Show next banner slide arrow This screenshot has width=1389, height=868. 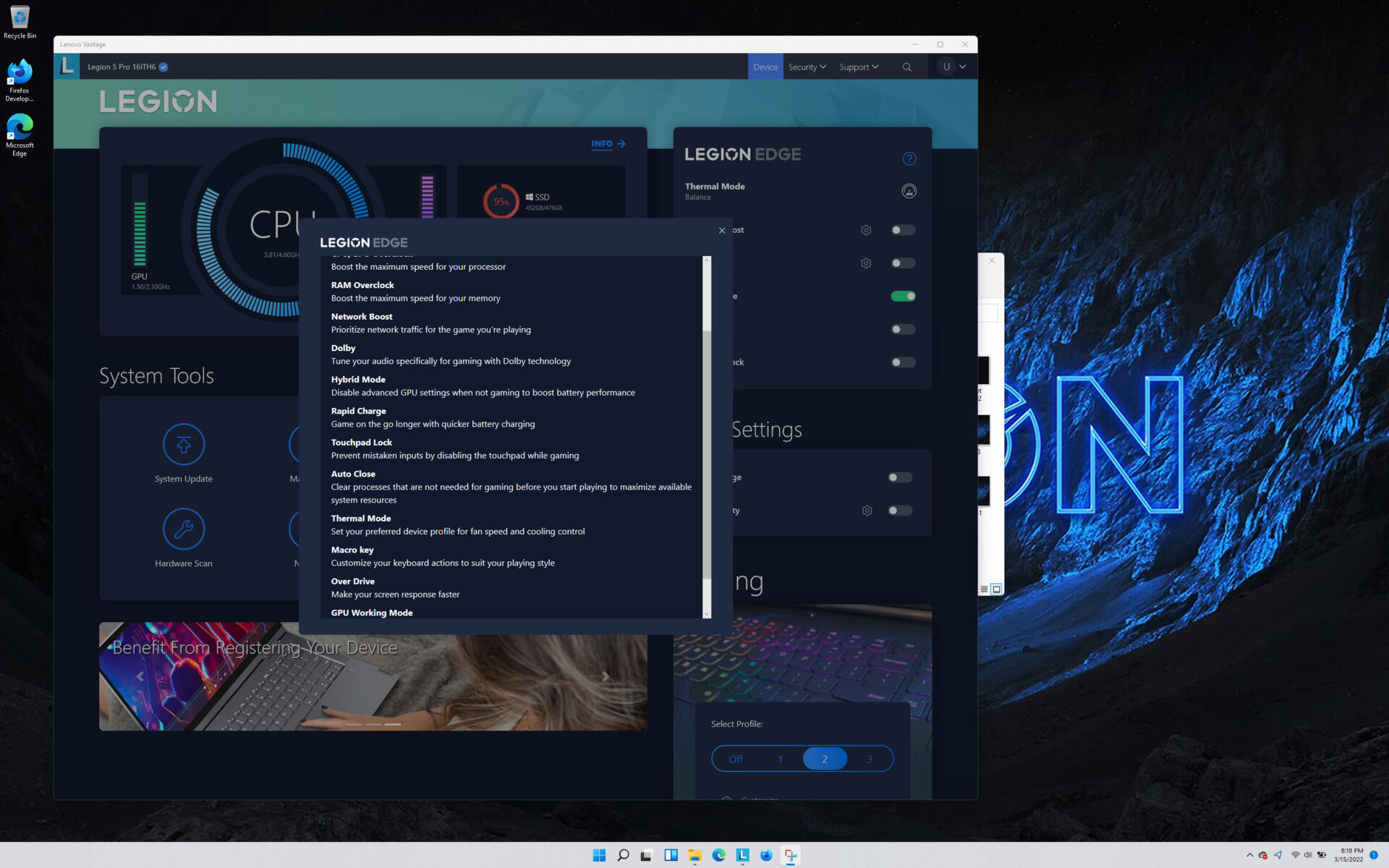click(606, 676)
